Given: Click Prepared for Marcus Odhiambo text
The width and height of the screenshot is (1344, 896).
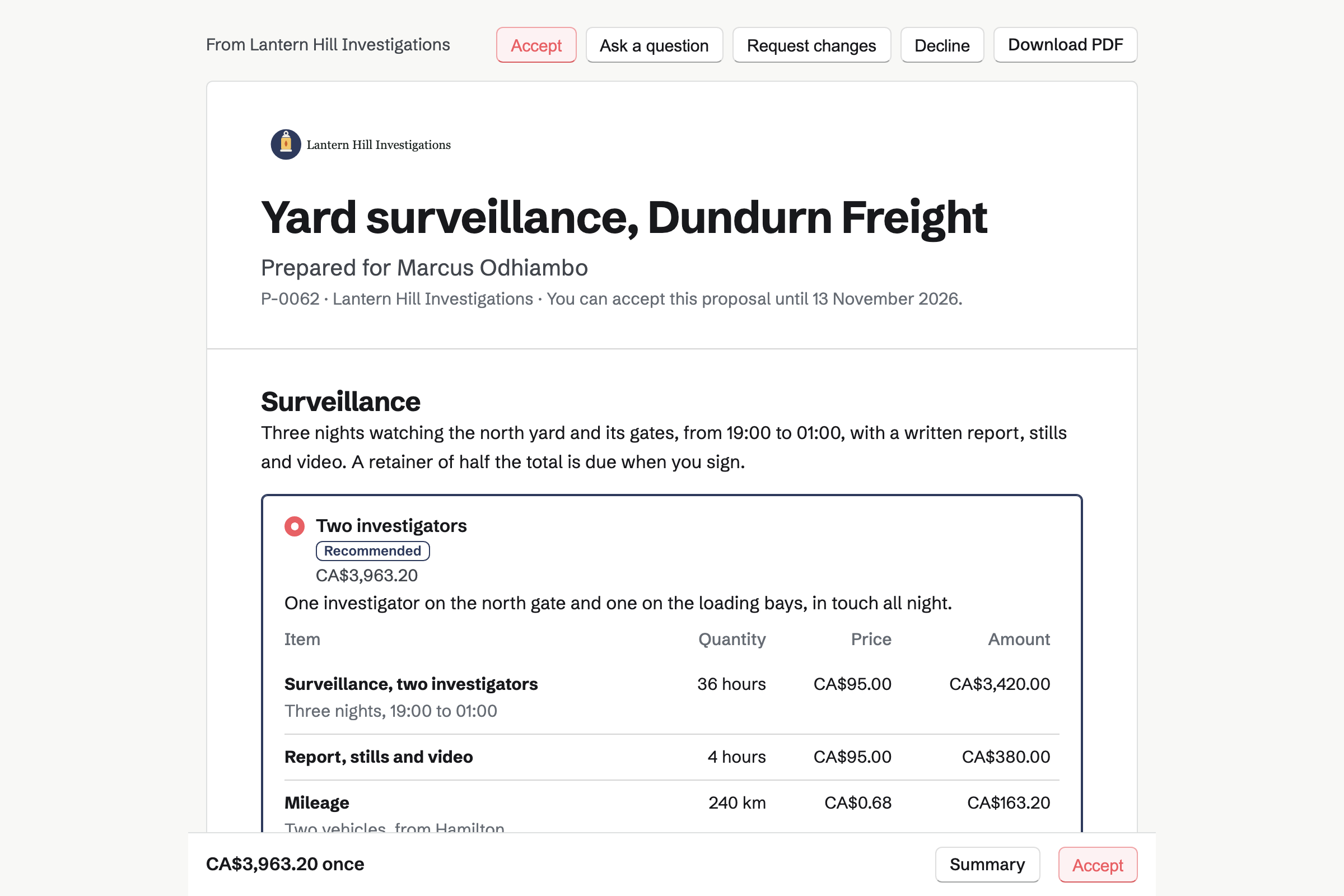Looking at the screenshot, I should point(424,268).
